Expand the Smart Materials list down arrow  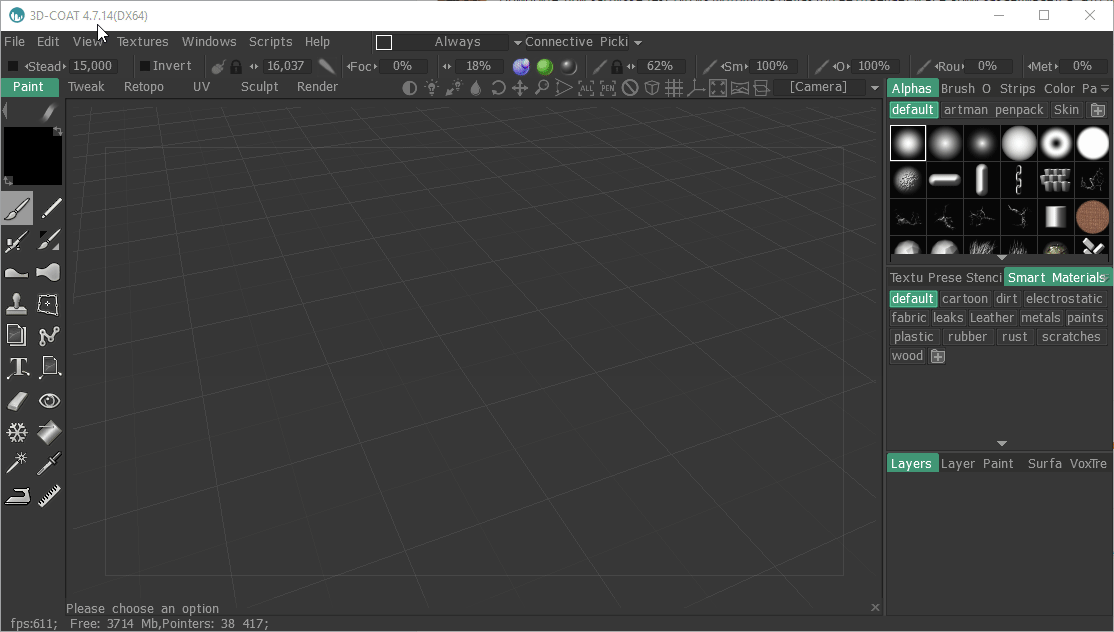pyautogui.click(x=1002, y=443)
